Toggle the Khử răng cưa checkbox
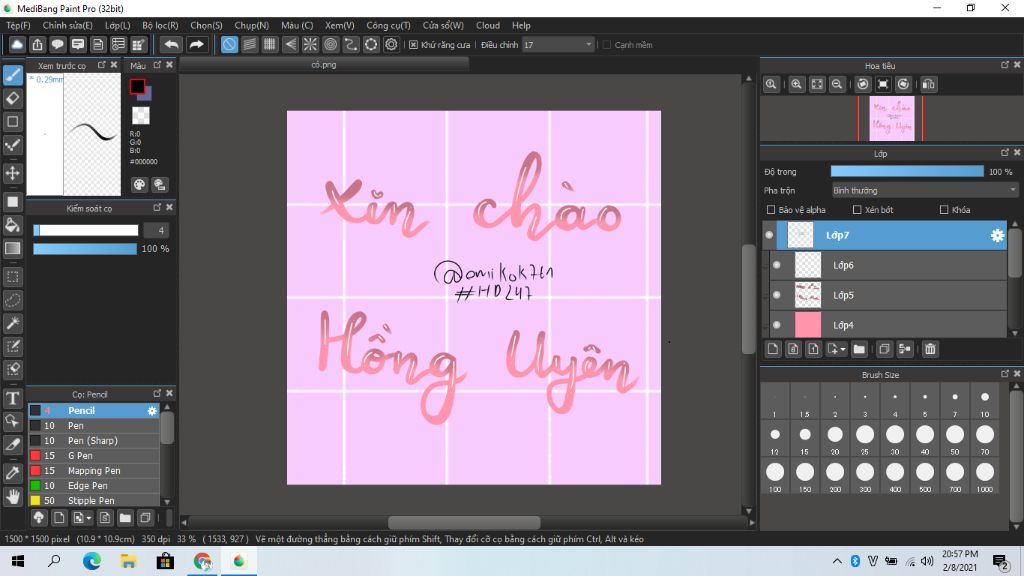This screenshot has width=1024, height=576. [x=413, y=44]
